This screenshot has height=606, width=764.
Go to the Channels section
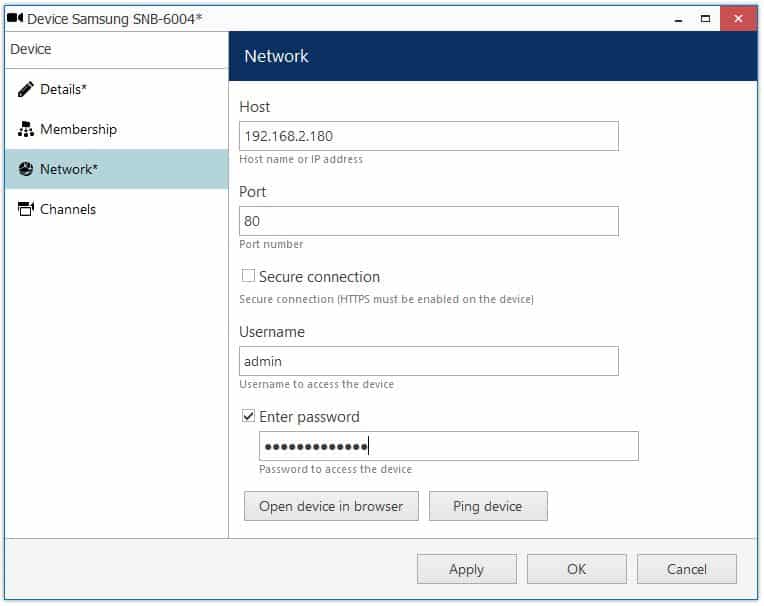tap(68, 209)
